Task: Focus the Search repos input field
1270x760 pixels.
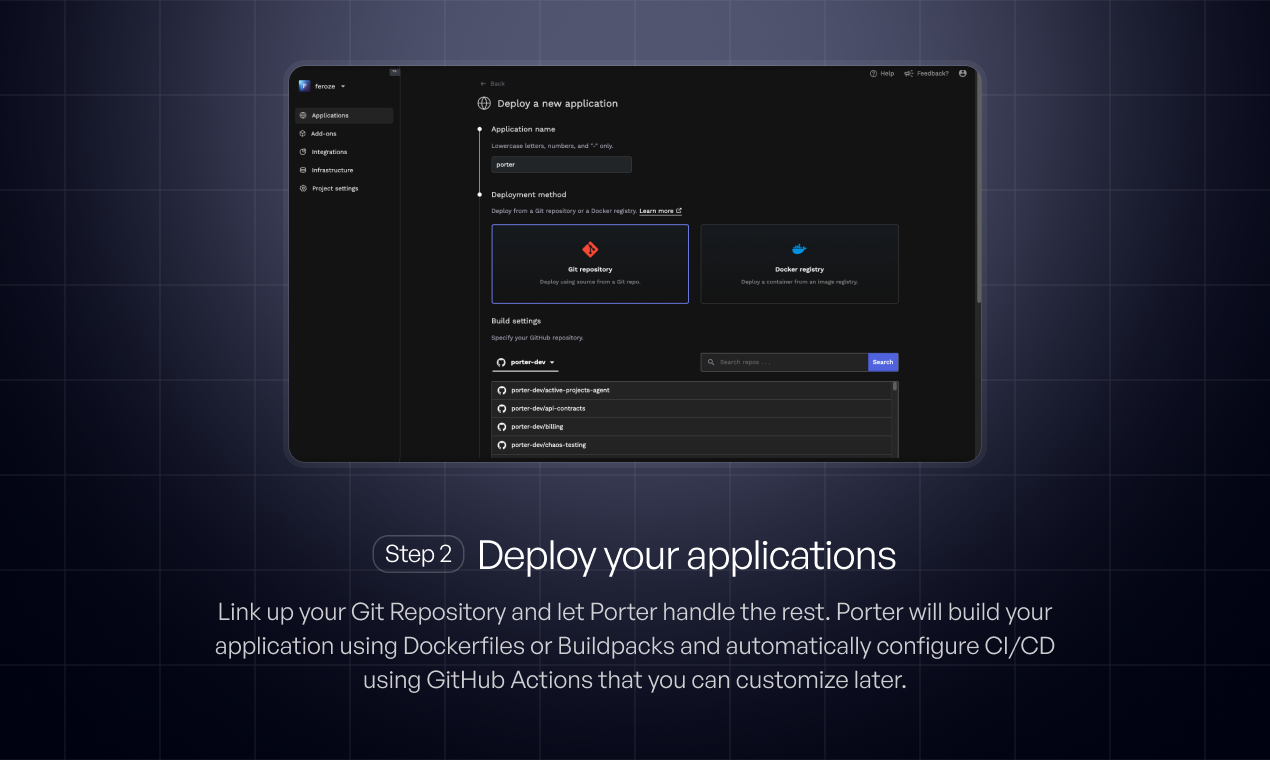Action: tap(785, 362)
